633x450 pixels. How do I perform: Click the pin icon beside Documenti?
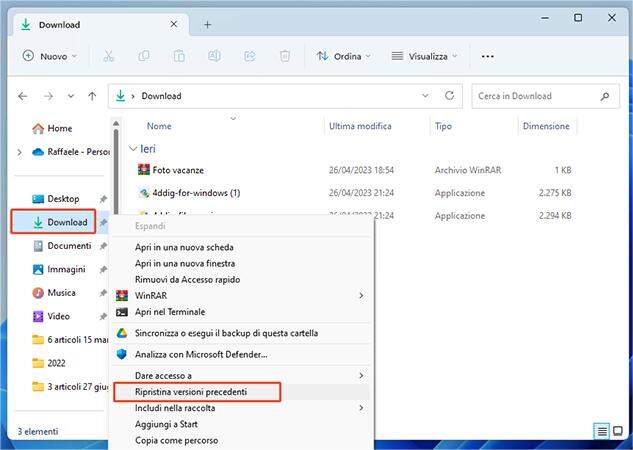click(103, 246)
